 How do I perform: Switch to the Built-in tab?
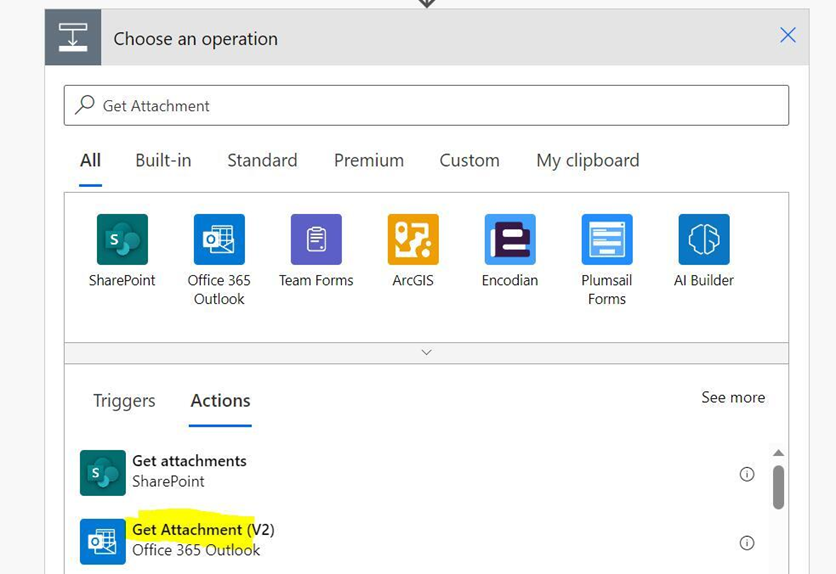tap(163, 160)
